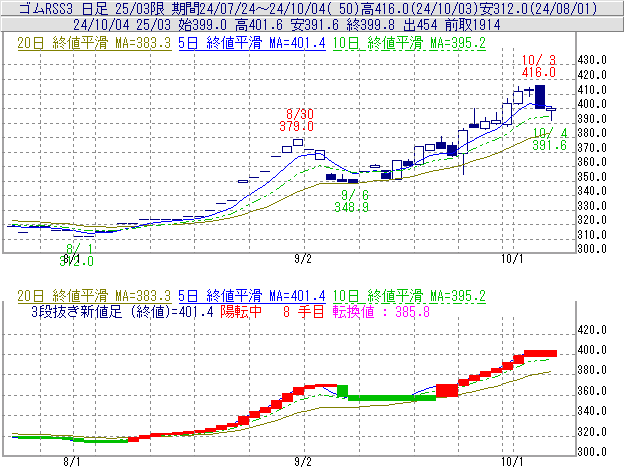Click the red '陽転中' status text
This screenshot has height=475, width=624.
tap(241, 311)
